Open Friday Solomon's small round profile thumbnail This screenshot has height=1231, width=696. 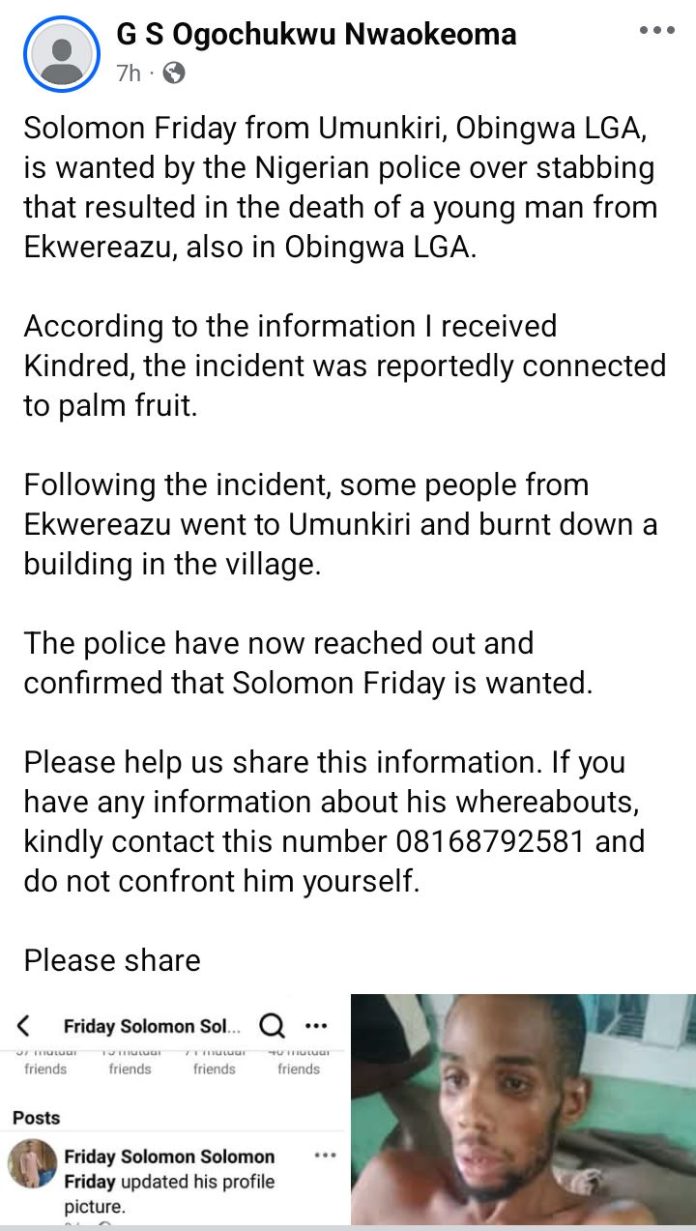tap(33, 1165)
